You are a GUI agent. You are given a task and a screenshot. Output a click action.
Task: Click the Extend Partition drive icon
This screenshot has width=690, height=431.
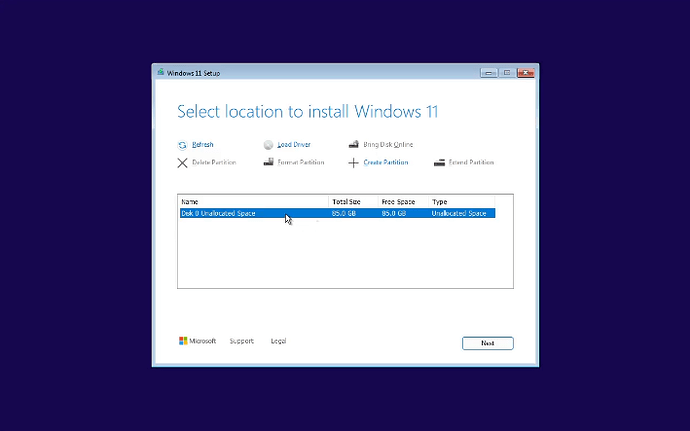[439, 162]
